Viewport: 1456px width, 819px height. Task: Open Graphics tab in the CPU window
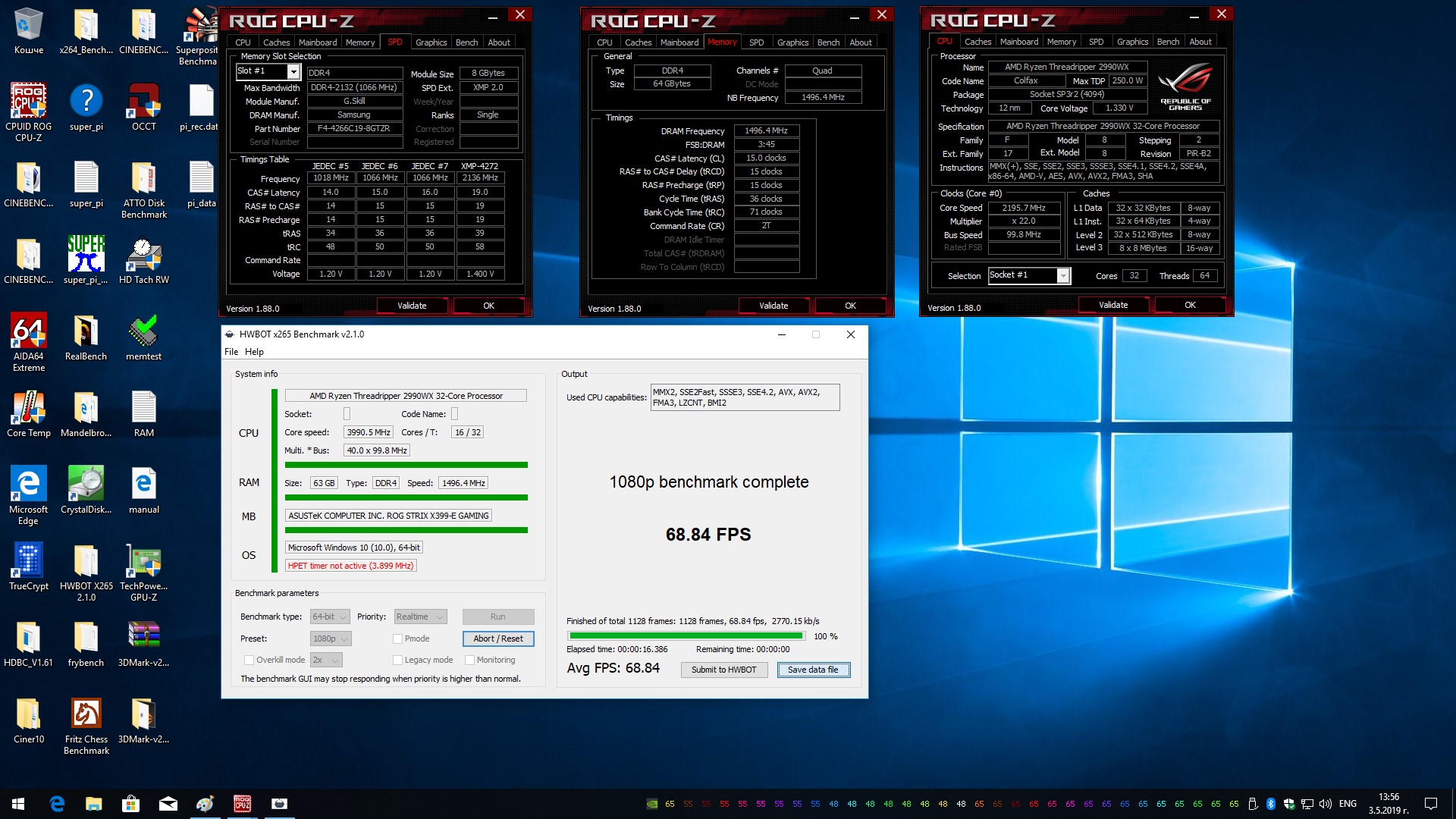click(1132, 42)
